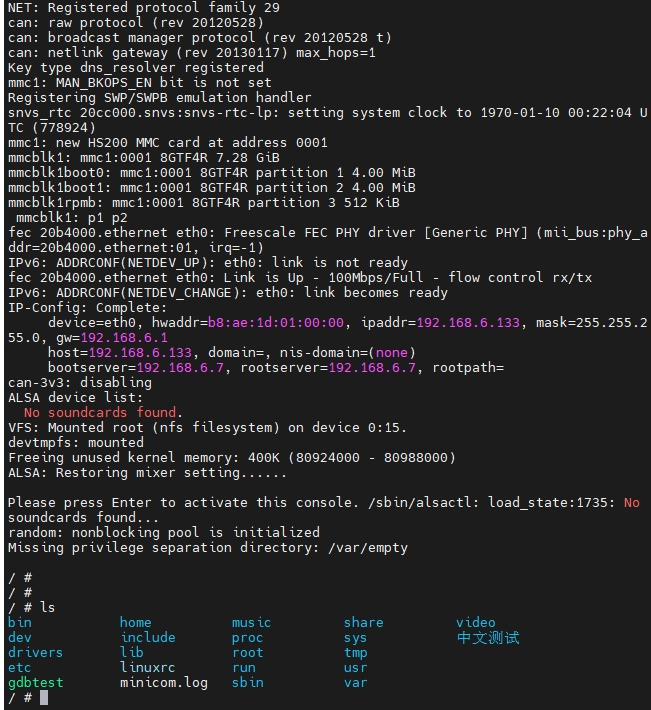Viewport: 651px width, 710px height.
Task: Click the 'can: raw protocol' line
Action: click(136, 23)
